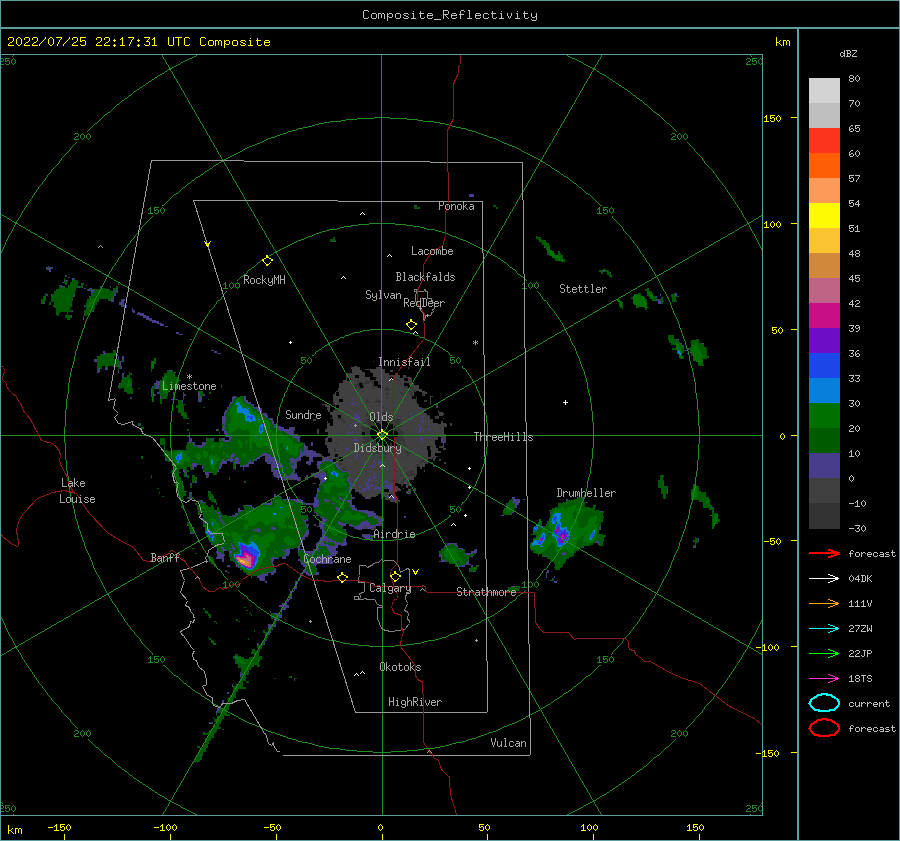Image resolution: width=900 pixels, height=841 pixels.
Task: Click the red forecast ellipse legend icon
Action: [824, 728]
